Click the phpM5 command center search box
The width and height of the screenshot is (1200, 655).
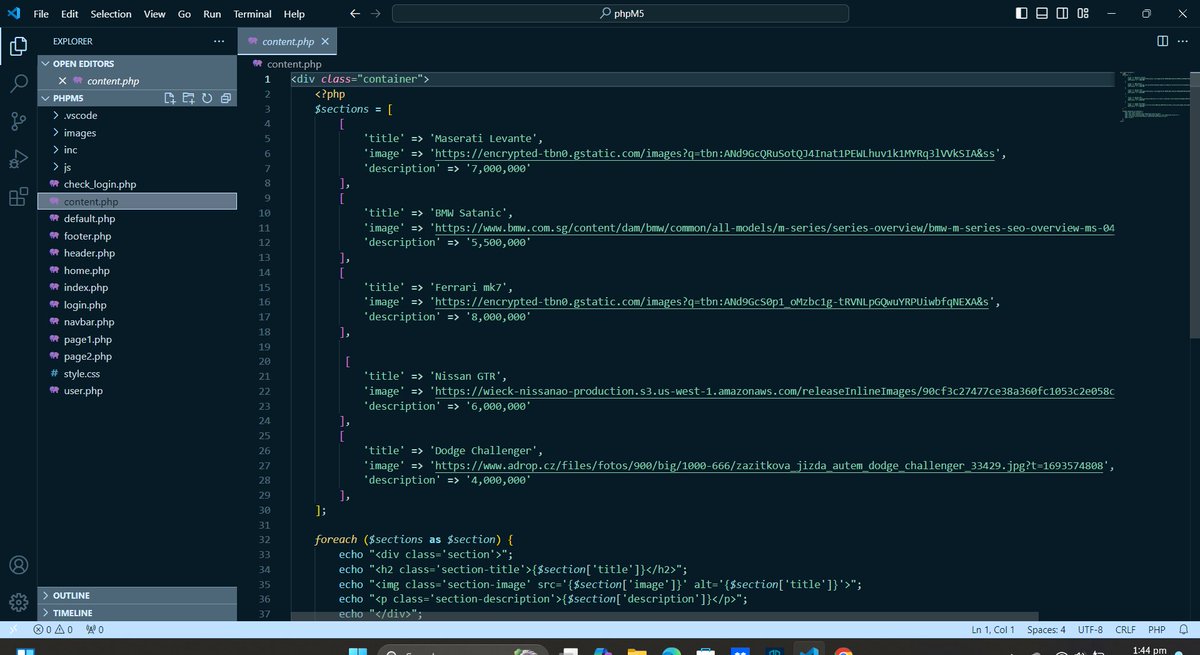pyautogui.click(x=620, y=14)
